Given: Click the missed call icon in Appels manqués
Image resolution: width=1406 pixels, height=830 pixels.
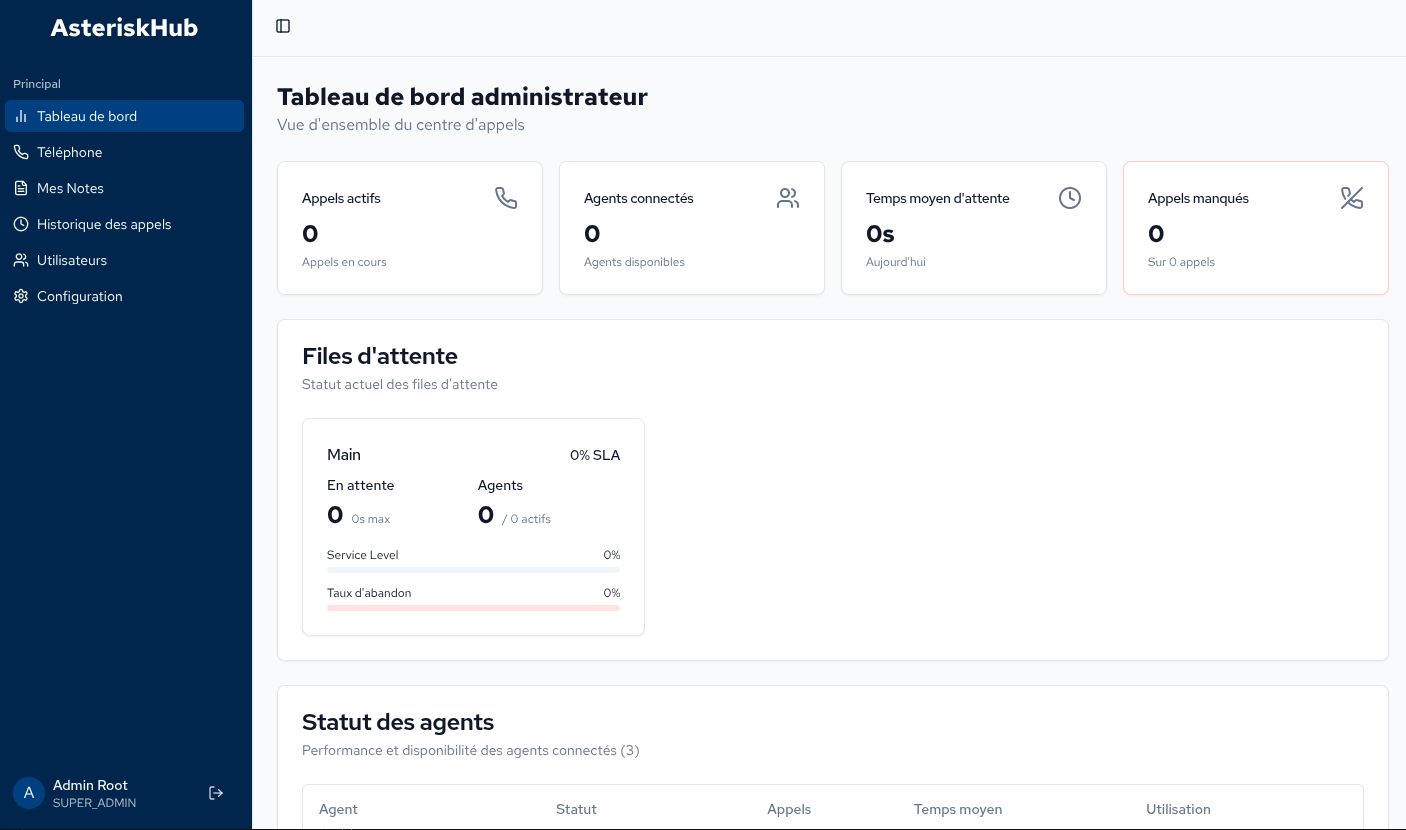Looking at the screenshot, I should point(1352,198).
